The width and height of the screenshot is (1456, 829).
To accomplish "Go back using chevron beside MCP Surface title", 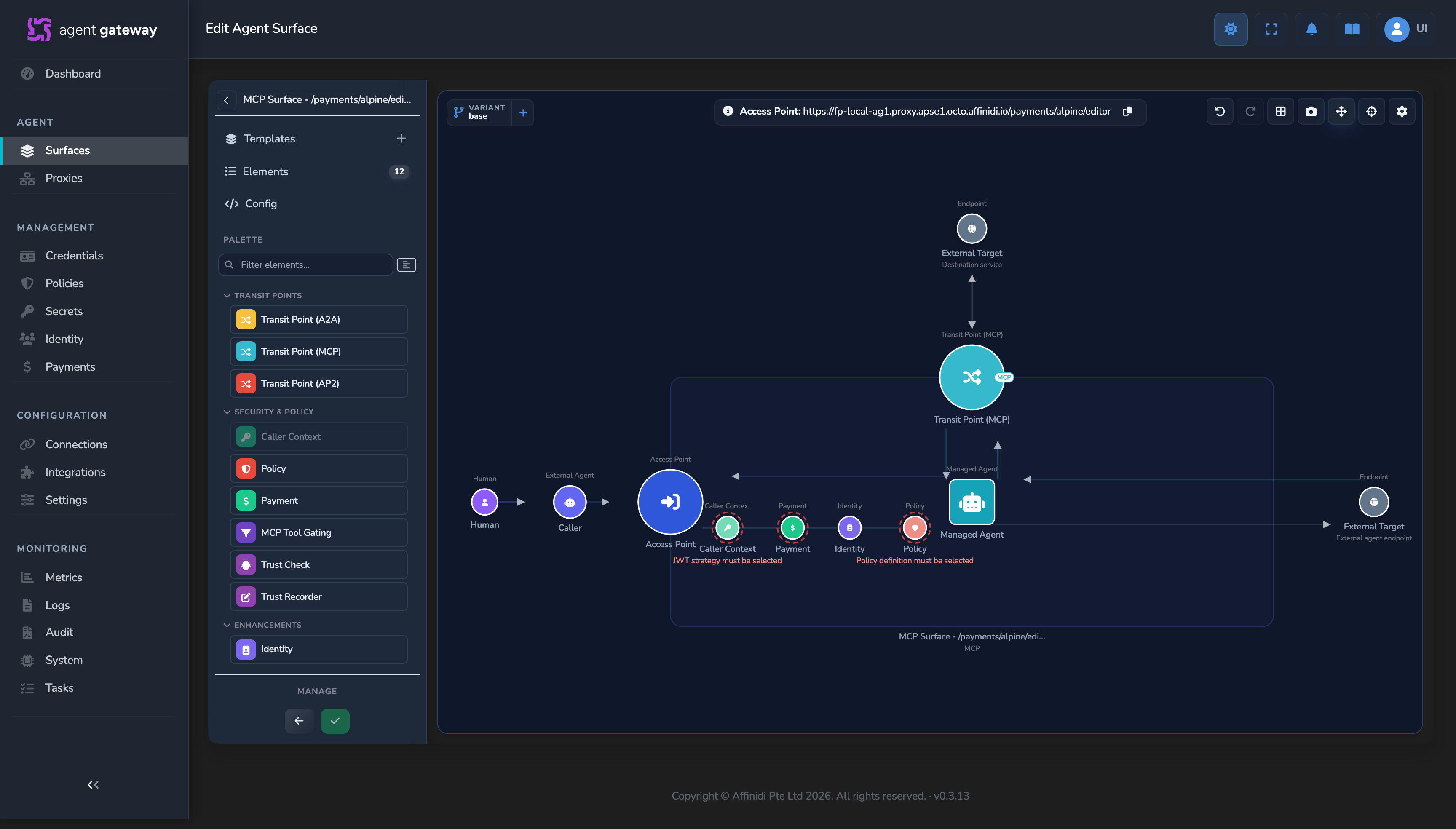I will 226,100.
